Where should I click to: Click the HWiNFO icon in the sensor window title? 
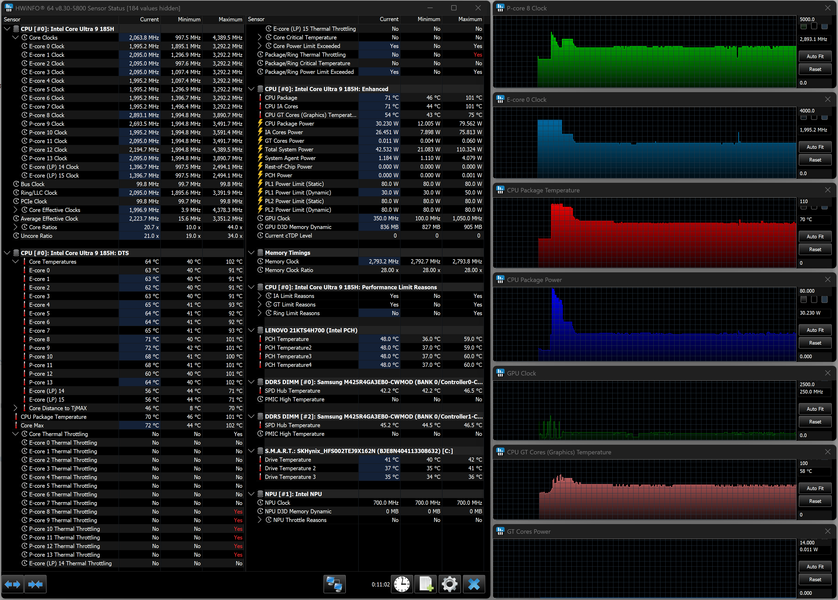pyautogui.click(x=8, y=7)
